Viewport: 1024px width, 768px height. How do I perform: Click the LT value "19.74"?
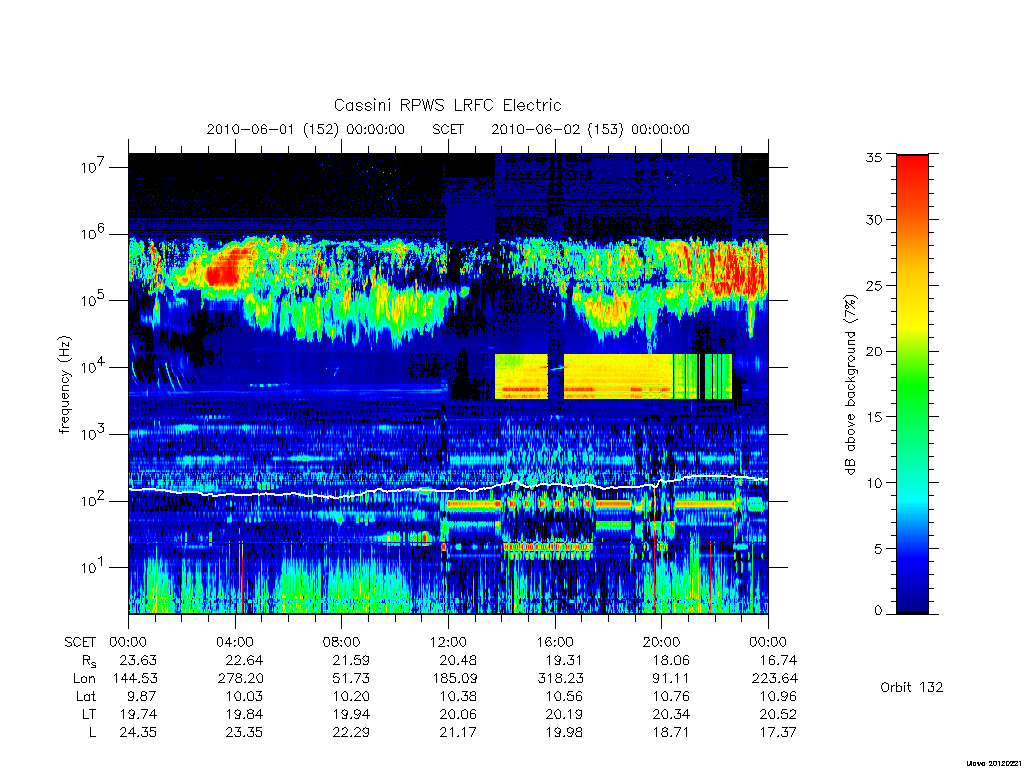pyautogui.click(x=138, y=714)
